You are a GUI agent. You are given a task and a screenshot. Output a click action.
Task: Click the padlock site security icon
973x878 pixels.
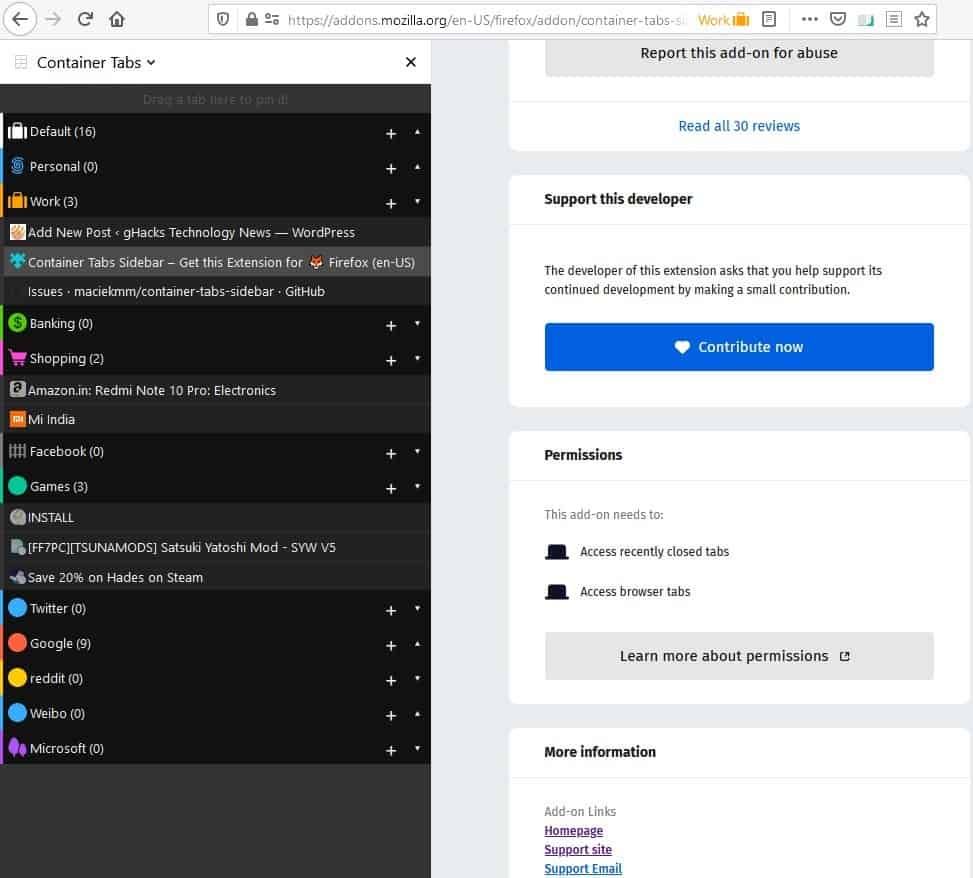pos(251,19)
